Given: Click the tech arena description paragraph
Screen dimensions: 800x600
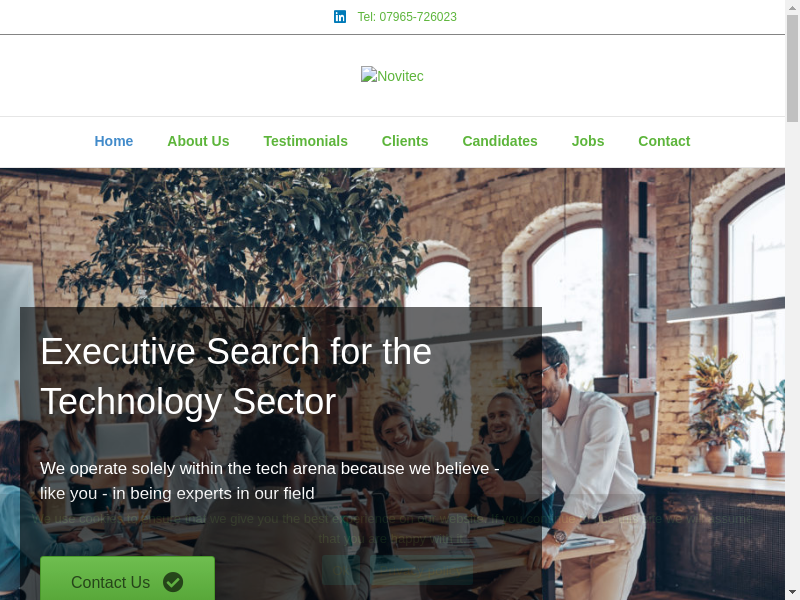Looking at the screenshot, I should [269, 481].
